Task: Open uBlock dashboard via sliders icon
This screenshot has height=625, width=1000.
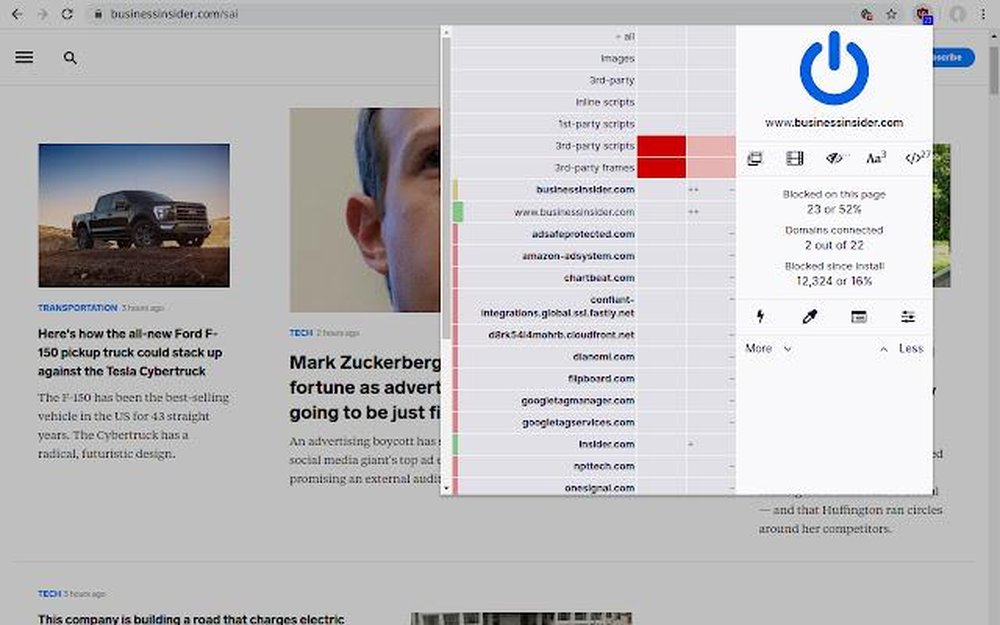Action: pos(909,316)
